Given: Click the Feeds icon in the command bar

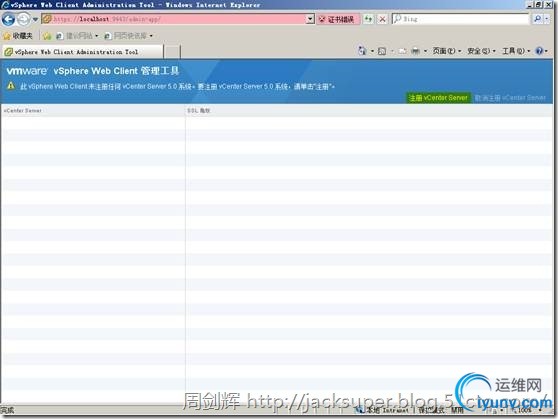Looking at the screenshot, I should point(382,51).
